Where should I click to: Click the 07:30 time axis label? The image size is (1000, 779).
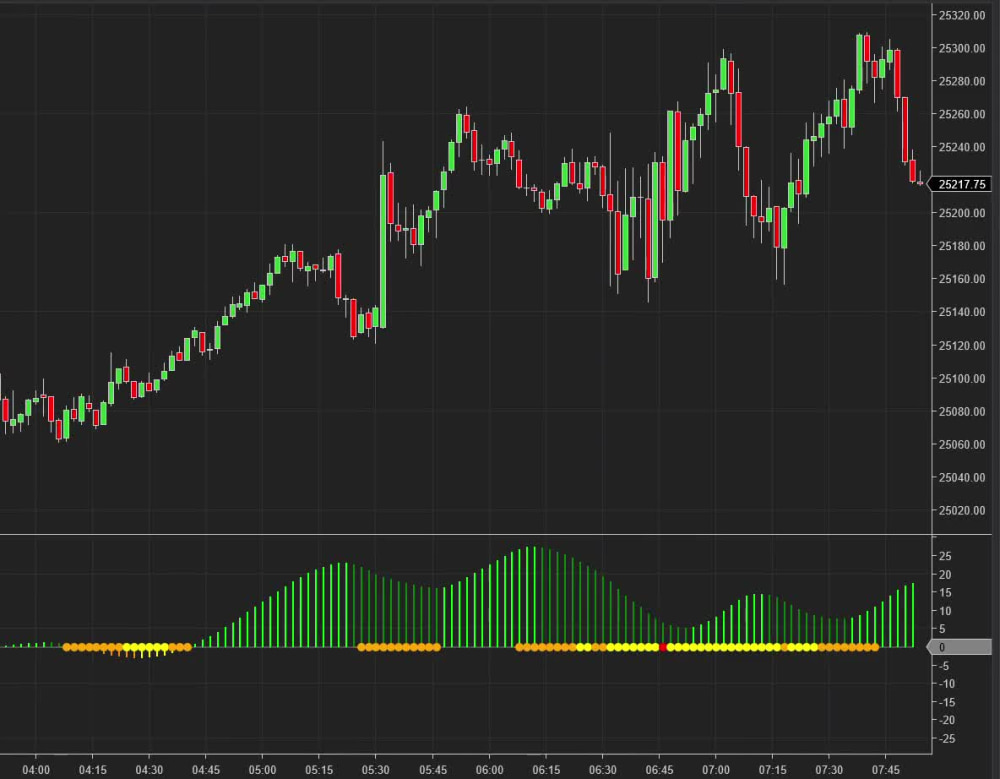(x=828, y=770)
